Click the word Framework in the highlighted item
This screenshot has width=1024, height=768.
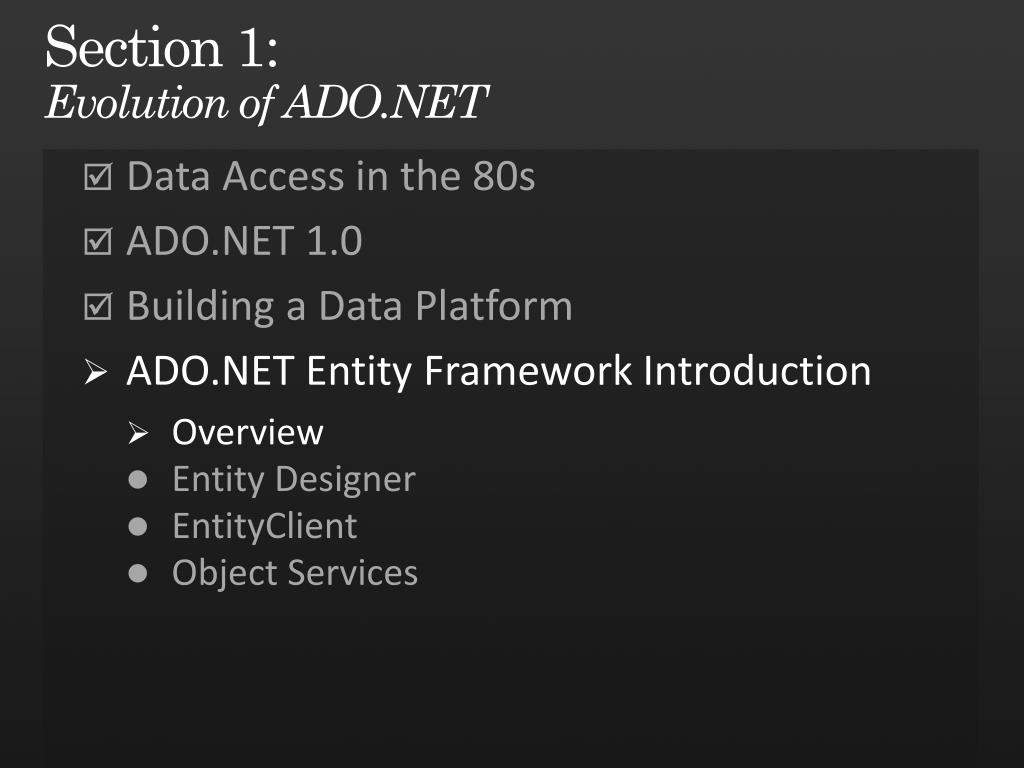click(528, 371)
